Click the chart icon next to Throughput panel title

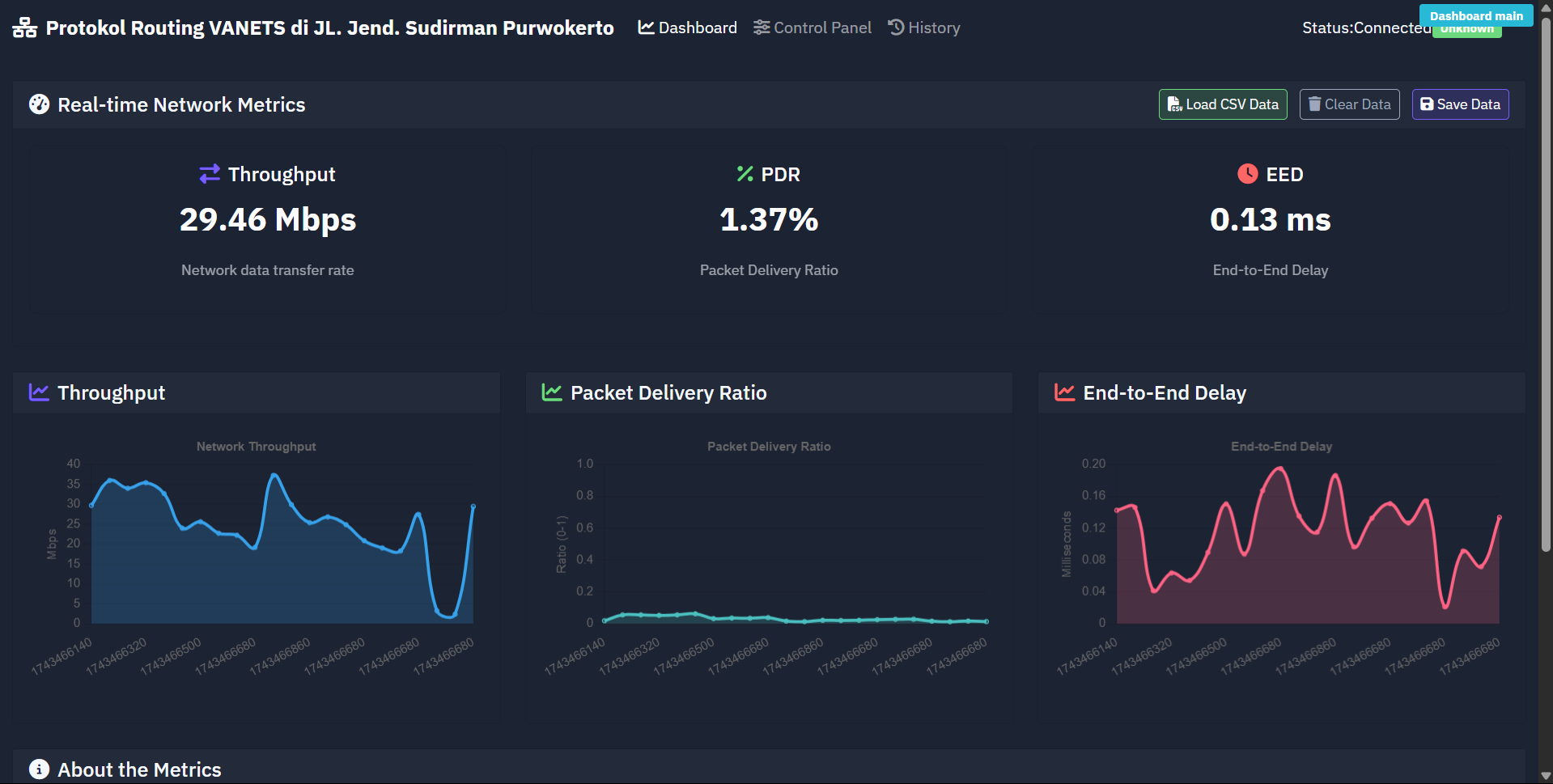38,392
